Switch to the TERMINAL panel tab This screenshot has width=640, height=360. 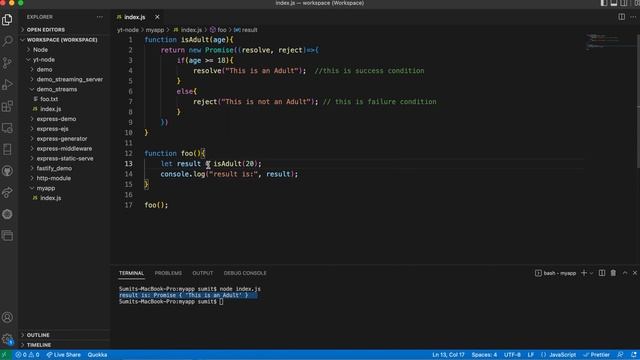point(131,273)
